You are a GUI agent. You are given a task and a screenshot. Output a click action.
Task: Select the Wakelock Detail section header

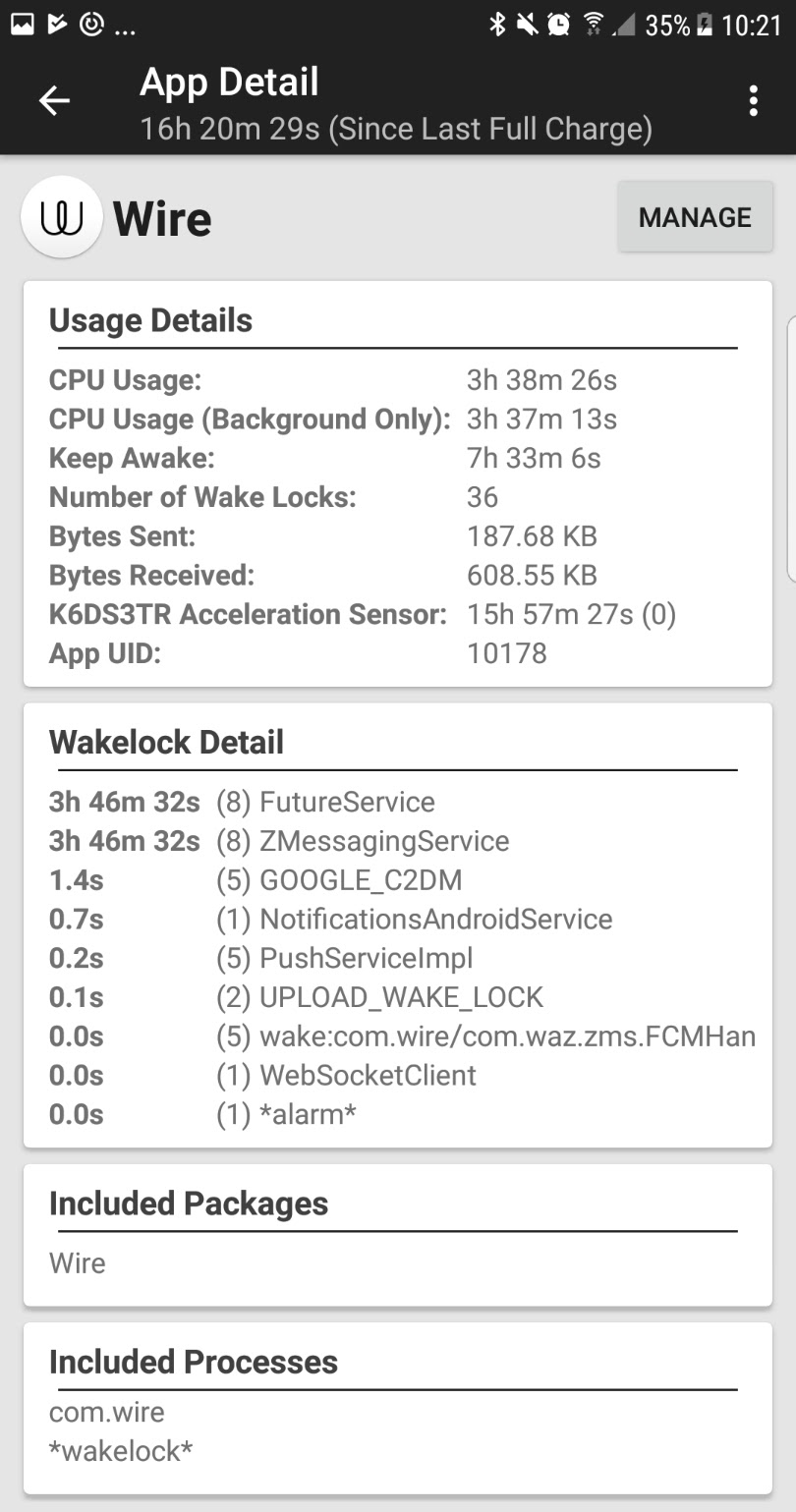tap(165, 742)
